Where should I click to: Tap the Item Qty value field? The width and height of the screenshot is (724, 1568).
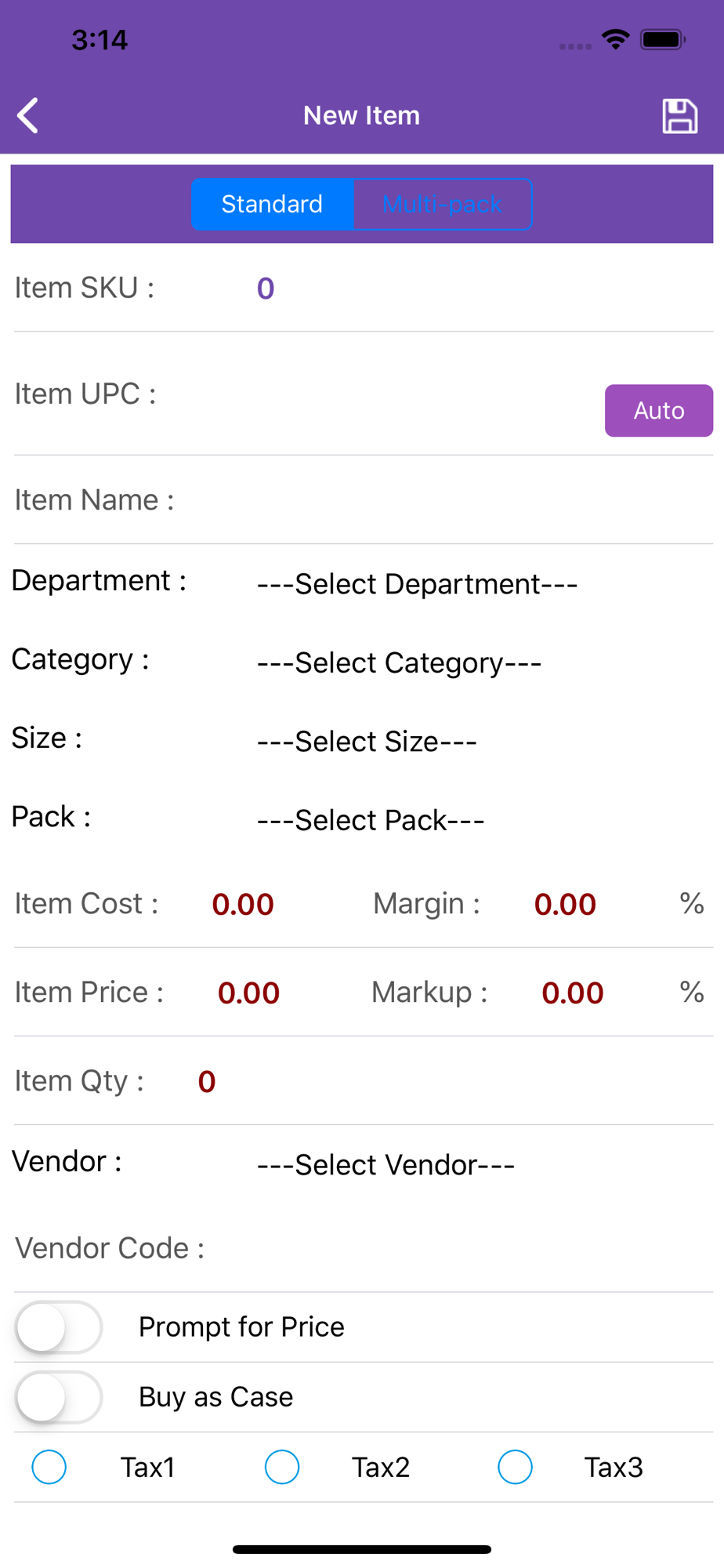coord(207,1081)
